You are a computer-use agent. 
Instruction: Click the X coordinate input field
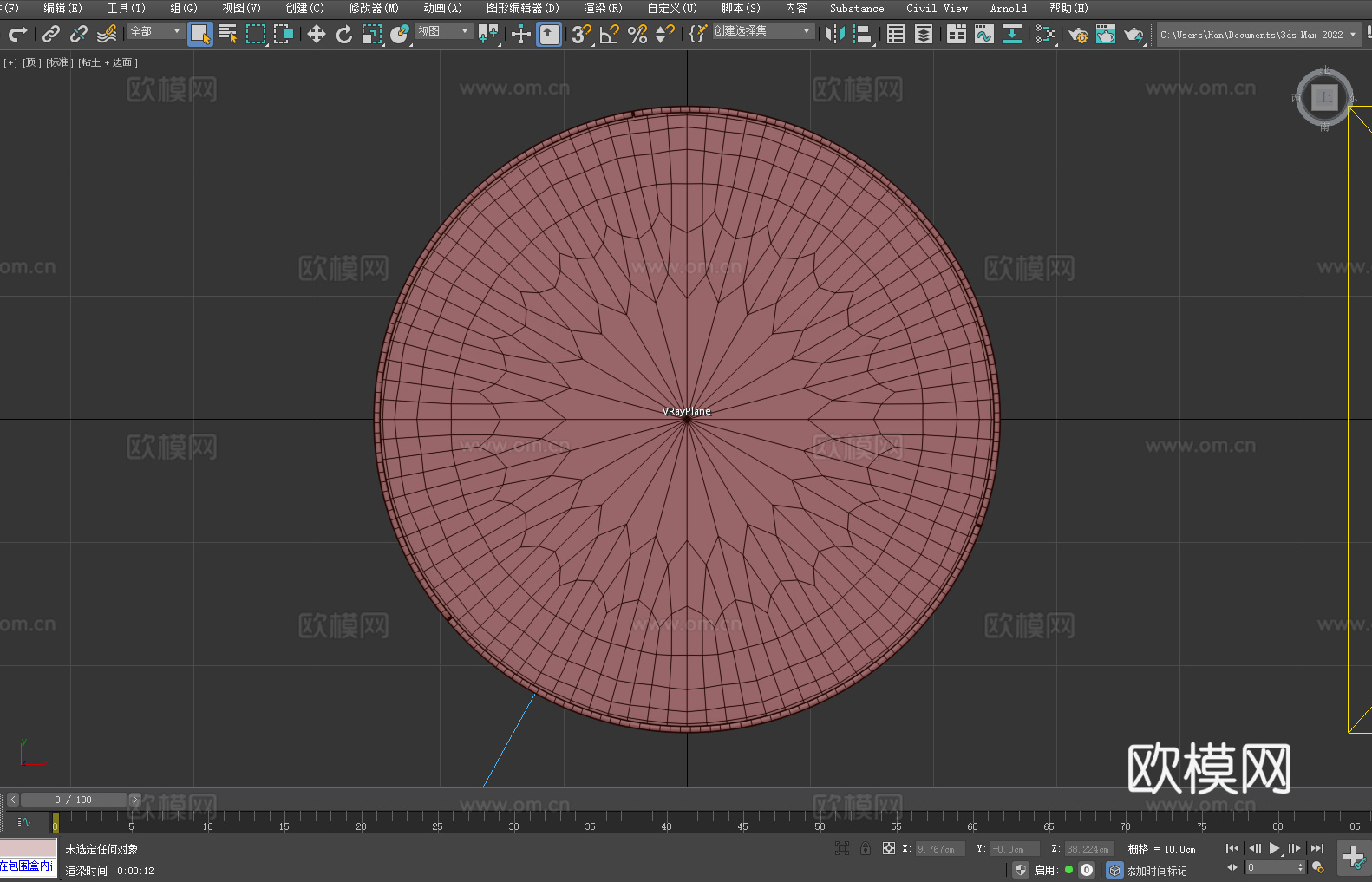tap(940, 849)
